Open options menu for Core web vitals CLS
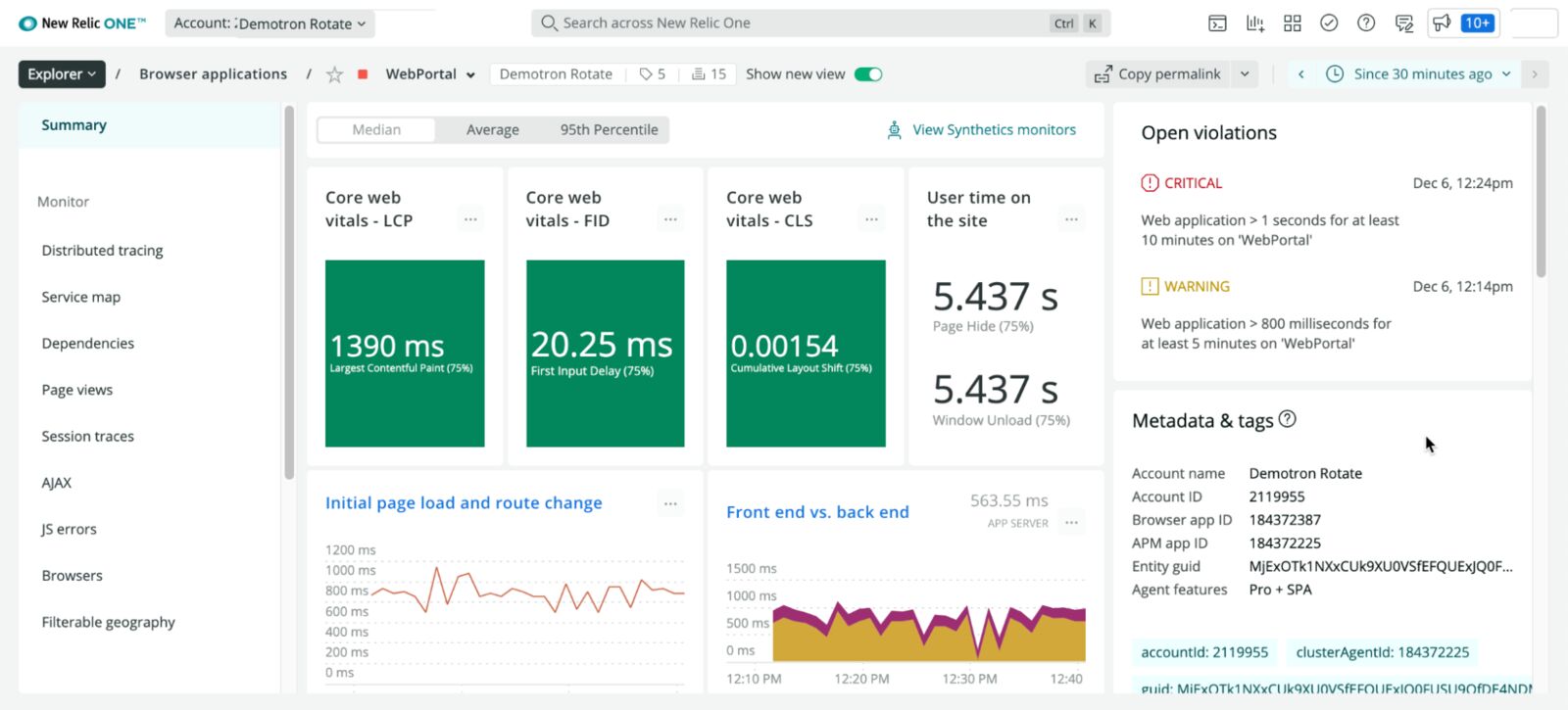The width and height of the screenshot is (1568, 710). [871, 219]
